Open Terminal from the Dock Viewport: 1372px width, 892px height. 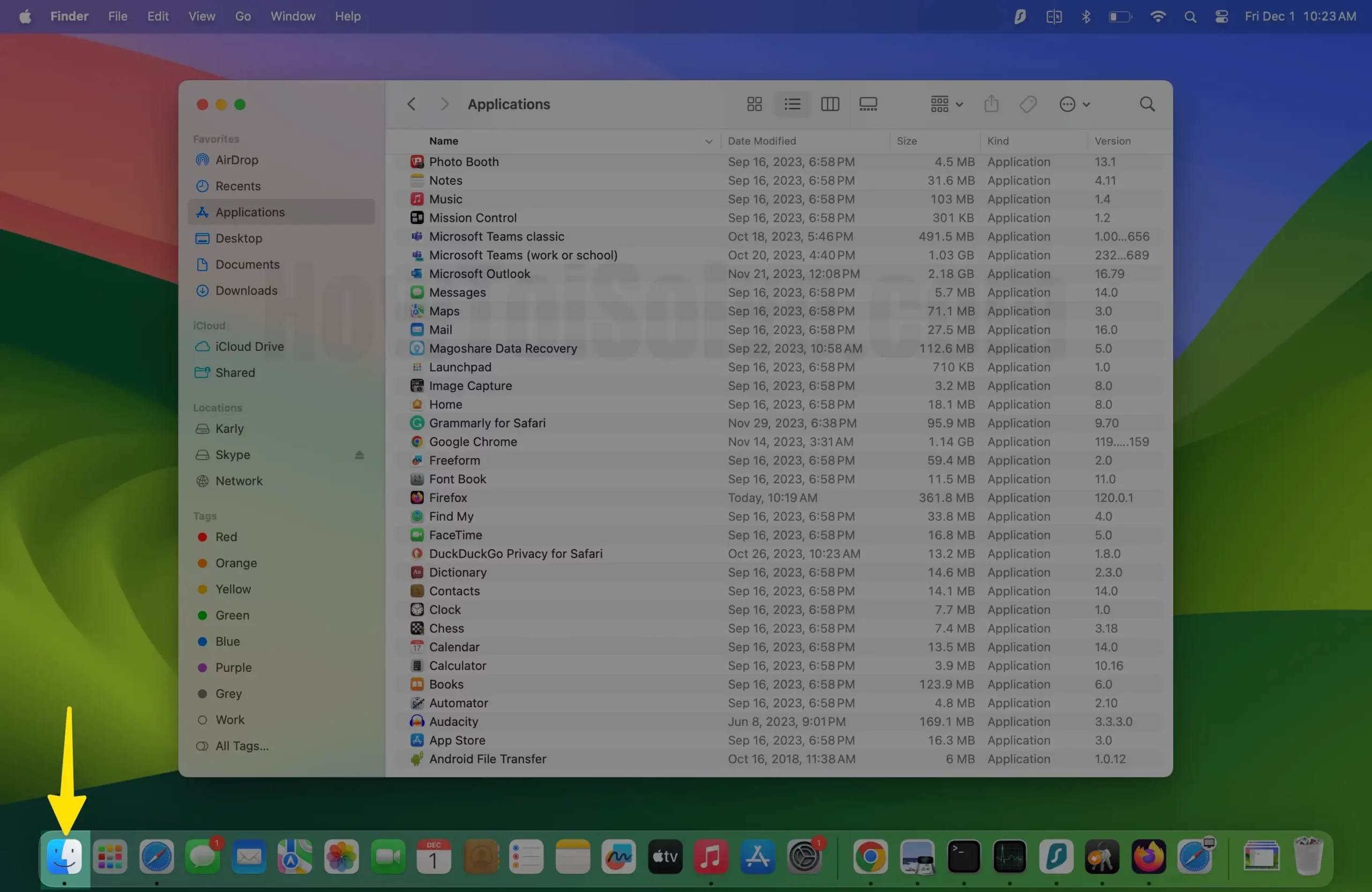pos(964,857)
